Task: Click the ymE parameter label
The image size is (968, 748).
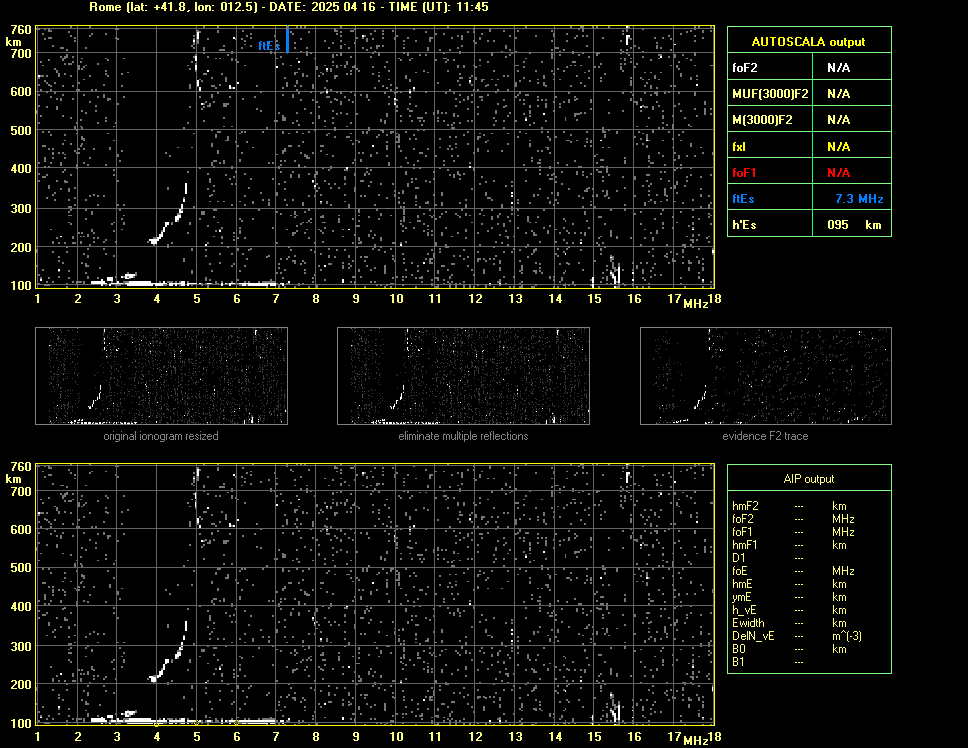Action: click(x=742, y=597)
